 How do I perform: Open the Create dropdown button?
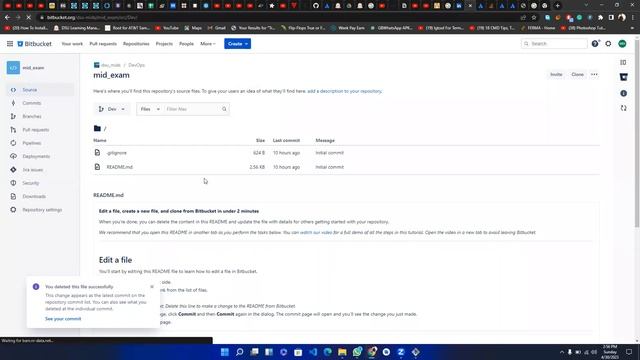(x=238, y=44)
